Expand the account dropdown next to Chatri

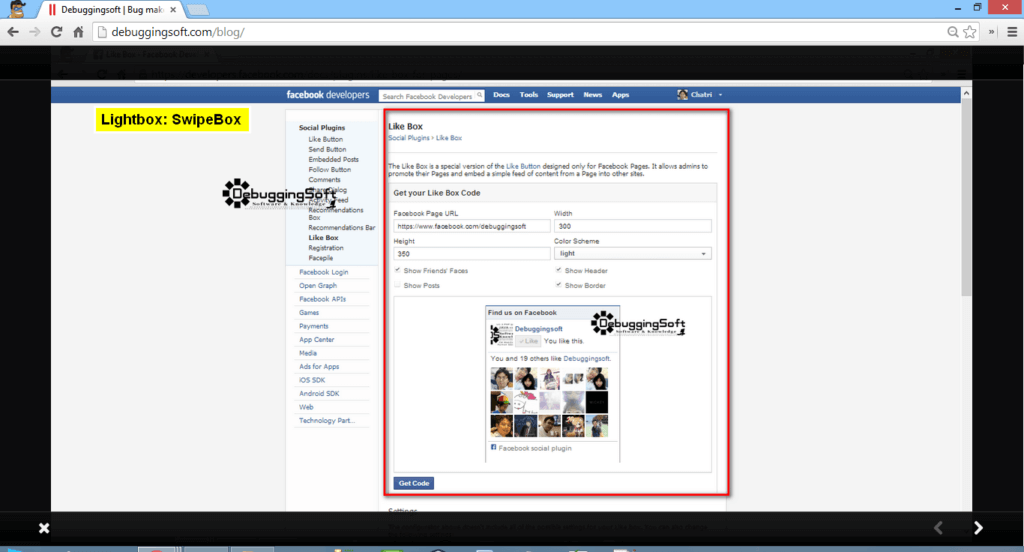click(720, 95)
